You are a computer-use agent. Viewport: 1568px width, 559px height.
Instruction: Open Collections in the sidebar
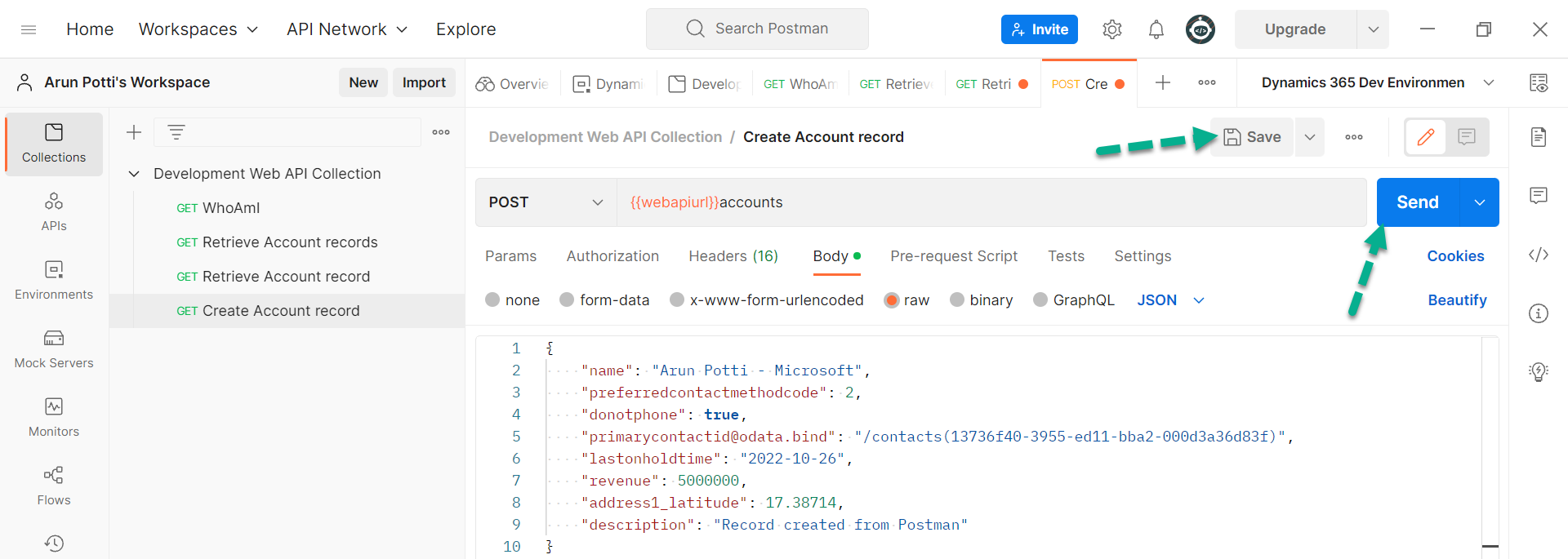point(54,144)
